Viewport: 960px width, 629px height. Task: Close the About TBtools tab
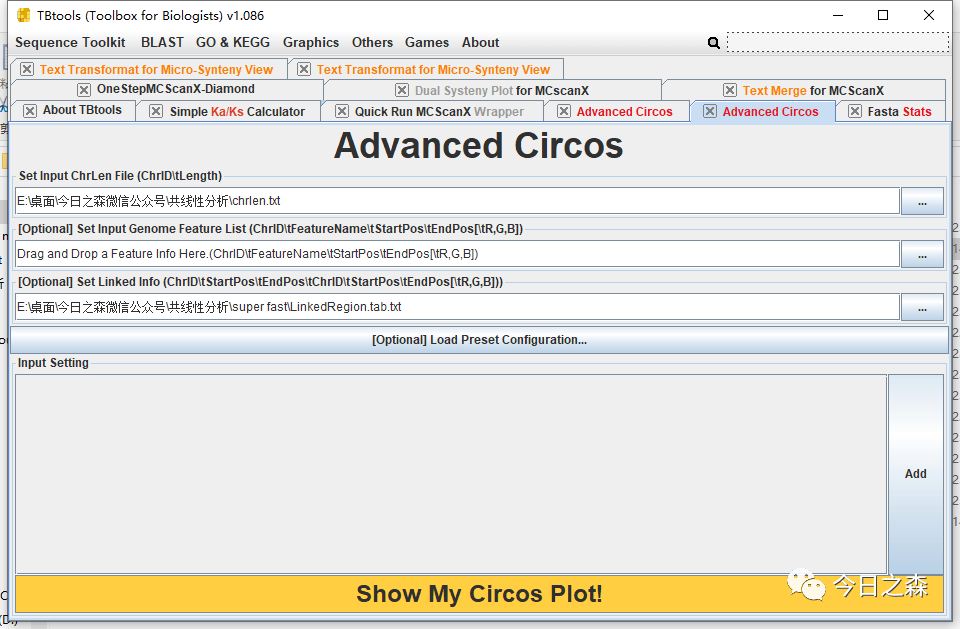coord(30,111)
